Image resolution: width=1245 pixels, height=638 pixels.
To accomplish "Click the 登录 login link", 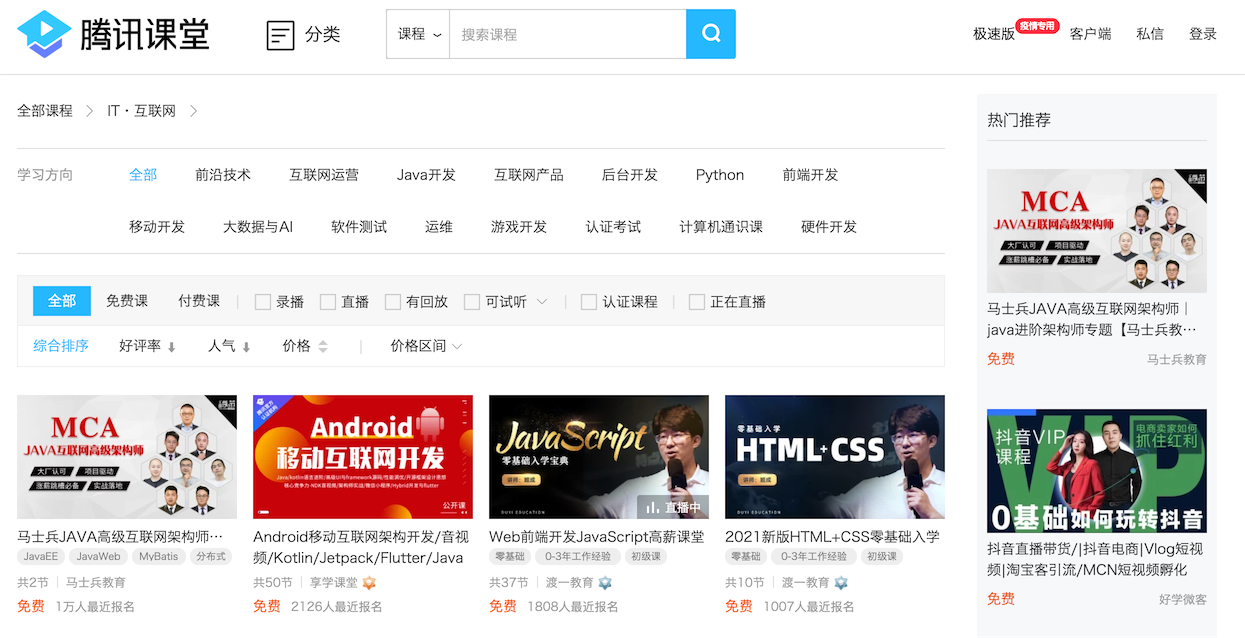I will [x=1203, y=34].
